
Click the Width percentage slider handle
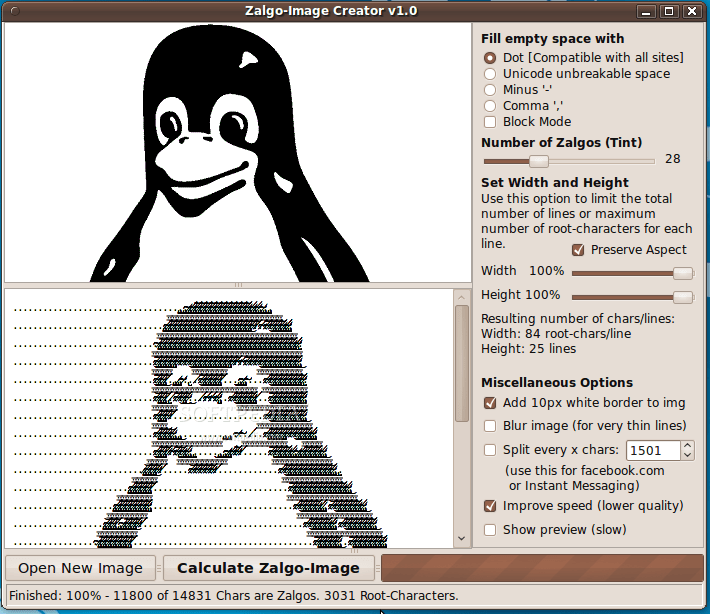click(683, 273)
